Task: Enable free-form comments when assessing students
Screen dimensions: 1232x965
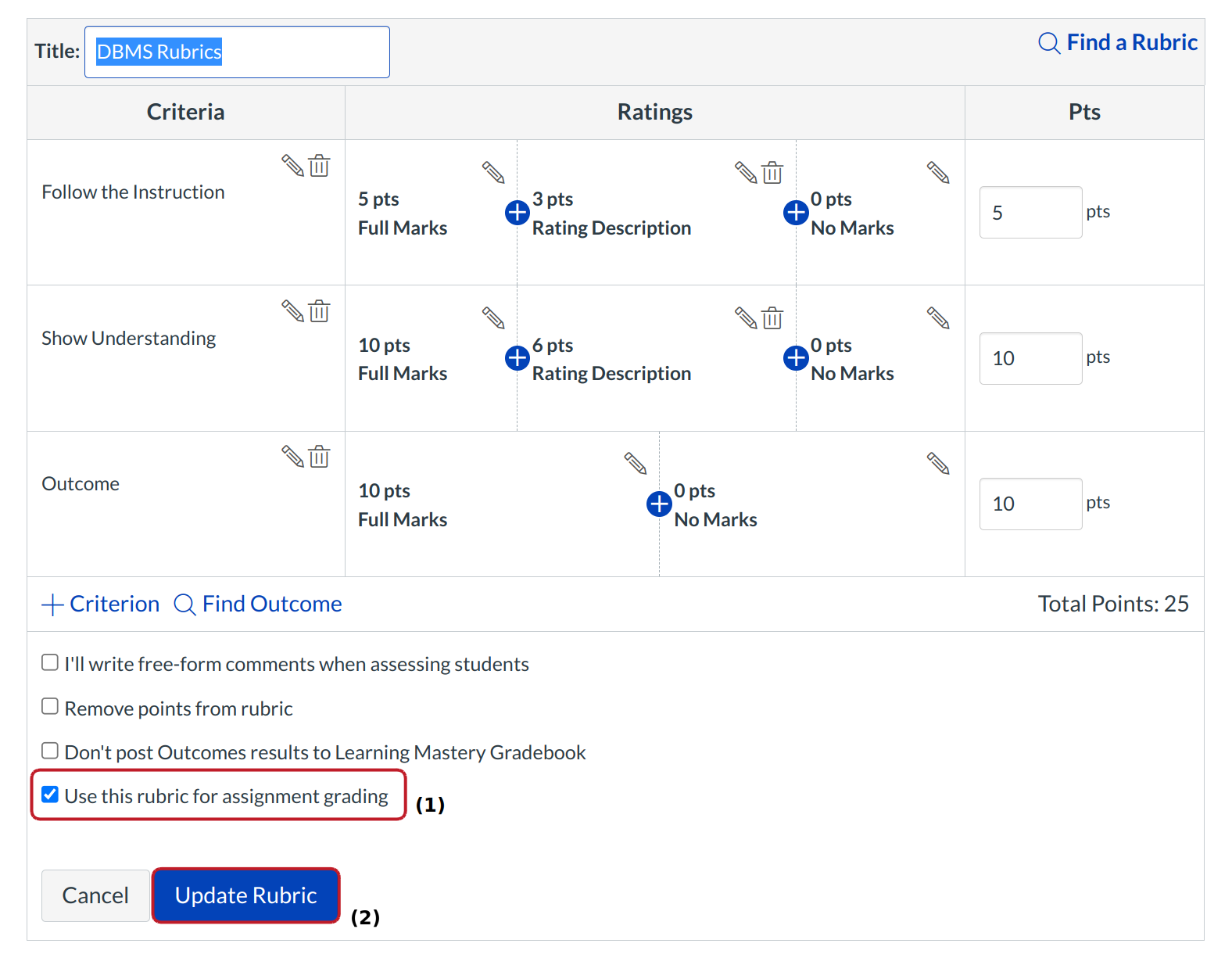Action: coord(50,663)
